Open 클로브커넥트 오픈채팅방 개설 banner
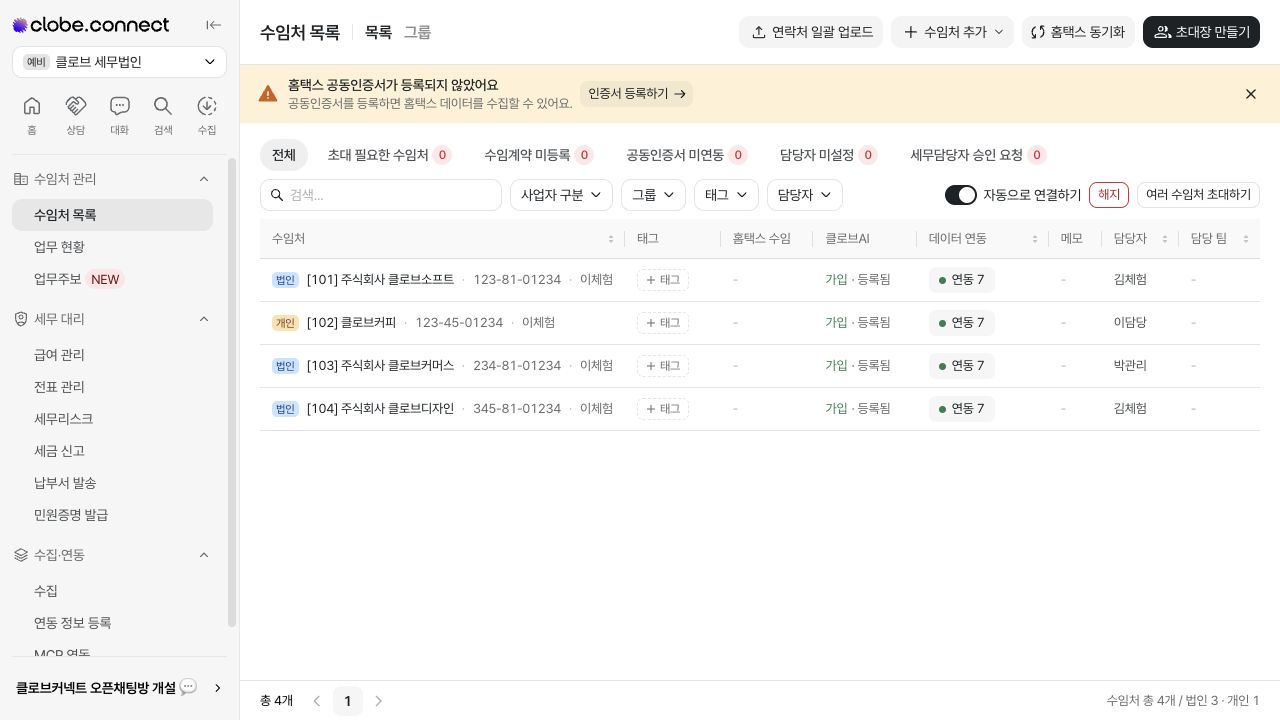1280x720 pixels. 120,688
